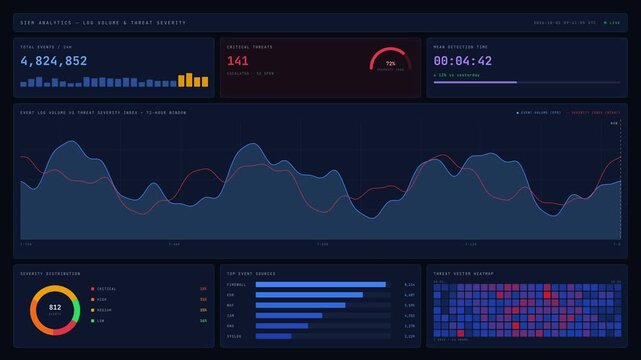Screen dimensions: 641x360
Task: Click the High severity legend swatch
Action: 92,300
